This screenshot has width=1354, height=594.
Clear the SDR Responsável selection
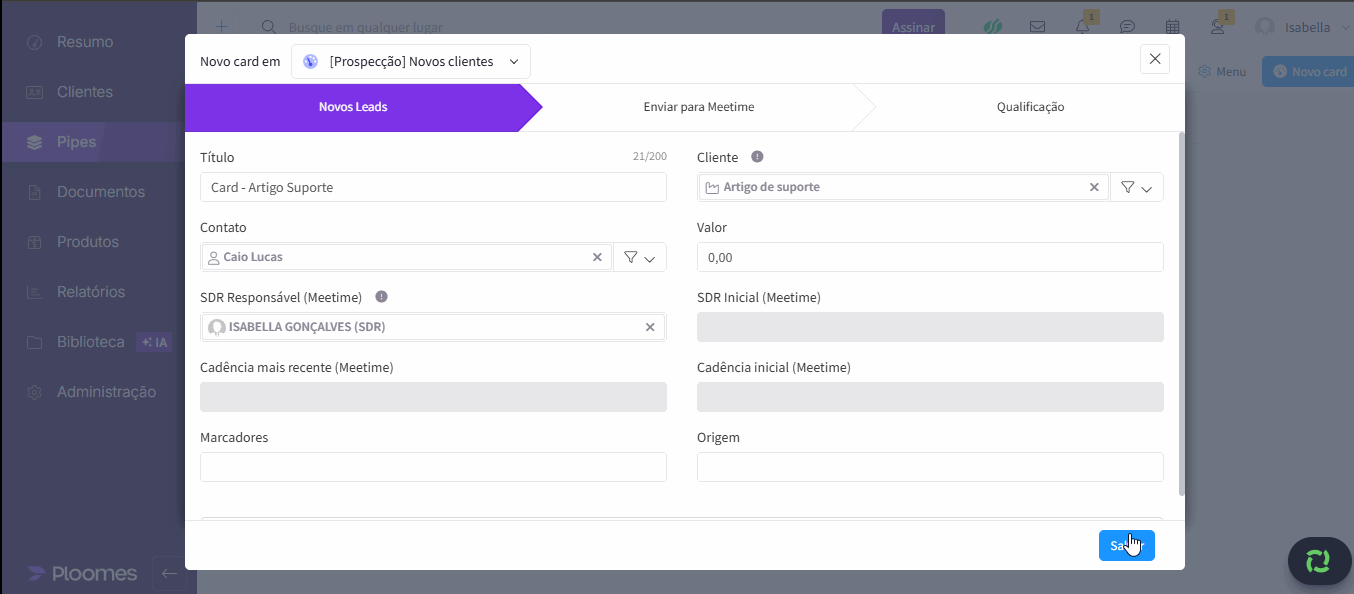point(650,327)
